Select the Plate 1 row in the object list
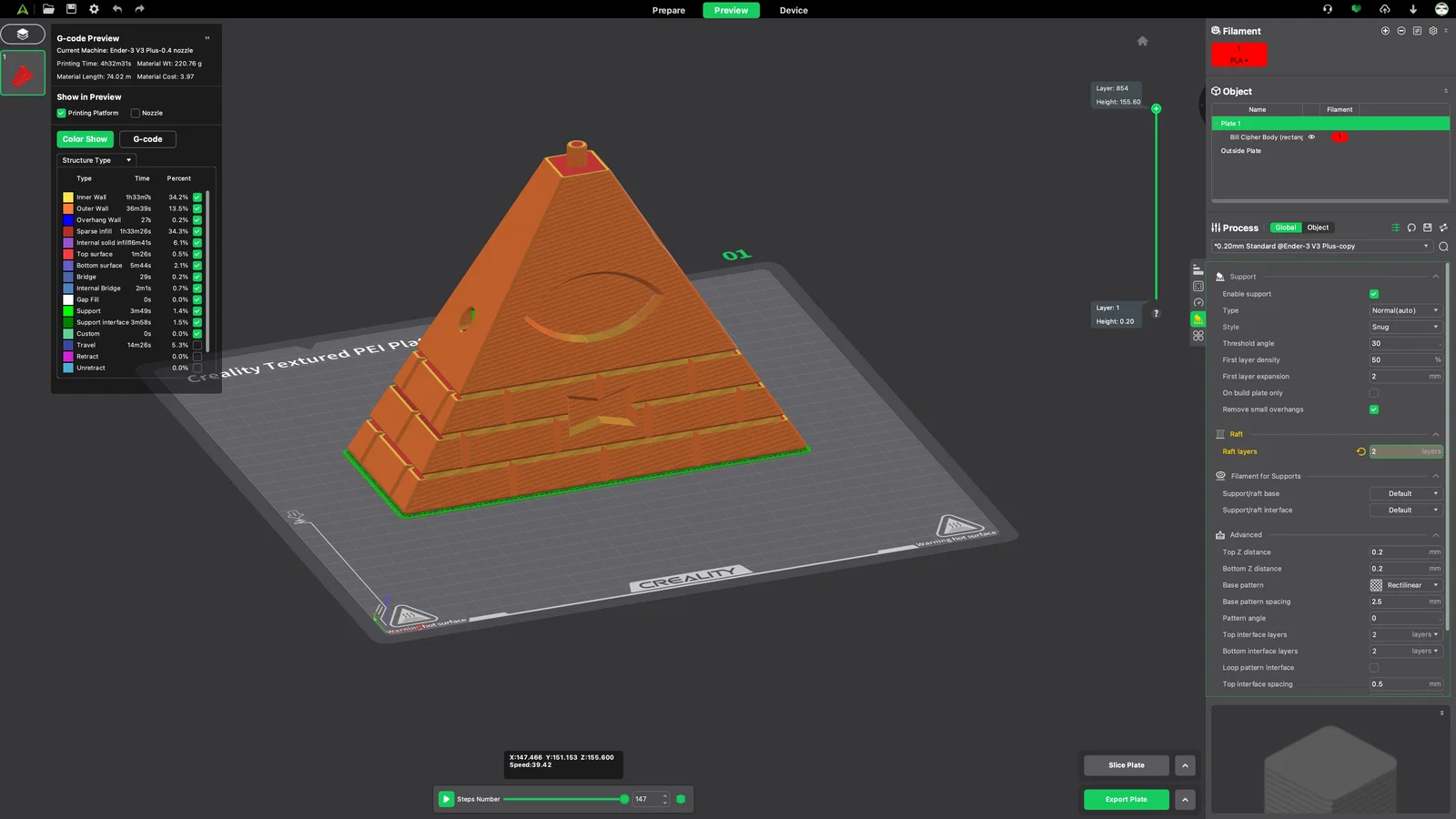1456x819 pixels. click(1330, 124)
